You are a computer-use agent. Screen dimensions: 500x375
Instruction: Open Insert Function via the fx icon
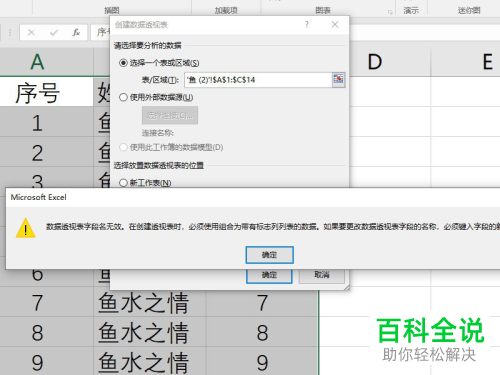click(x=76, y=33)
